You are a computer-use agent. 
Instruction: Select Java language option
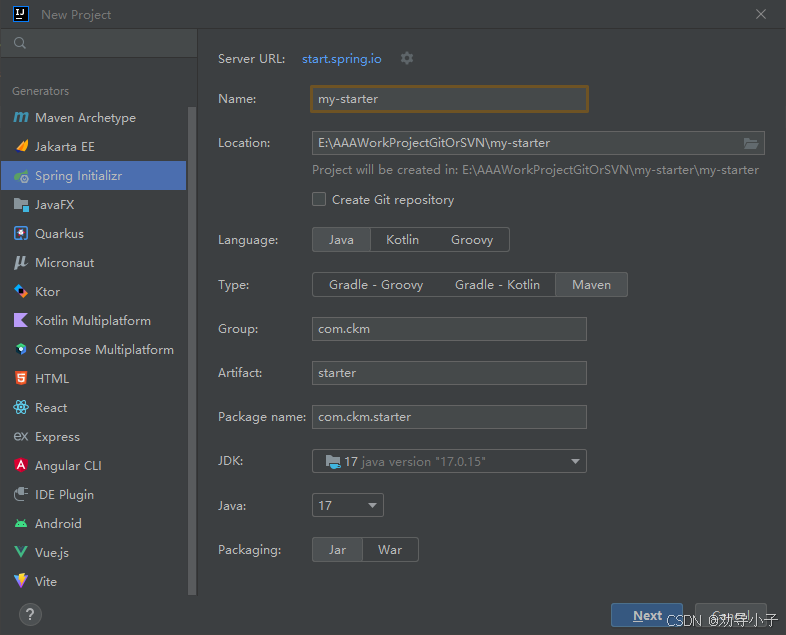341,240
